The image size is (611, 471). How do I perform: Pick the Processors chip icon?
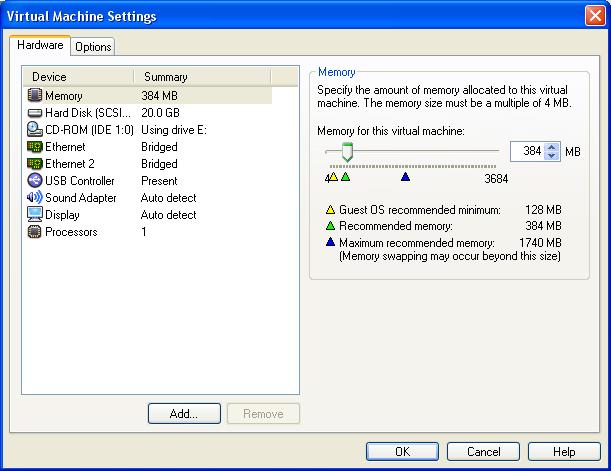(x=35, y=231)
